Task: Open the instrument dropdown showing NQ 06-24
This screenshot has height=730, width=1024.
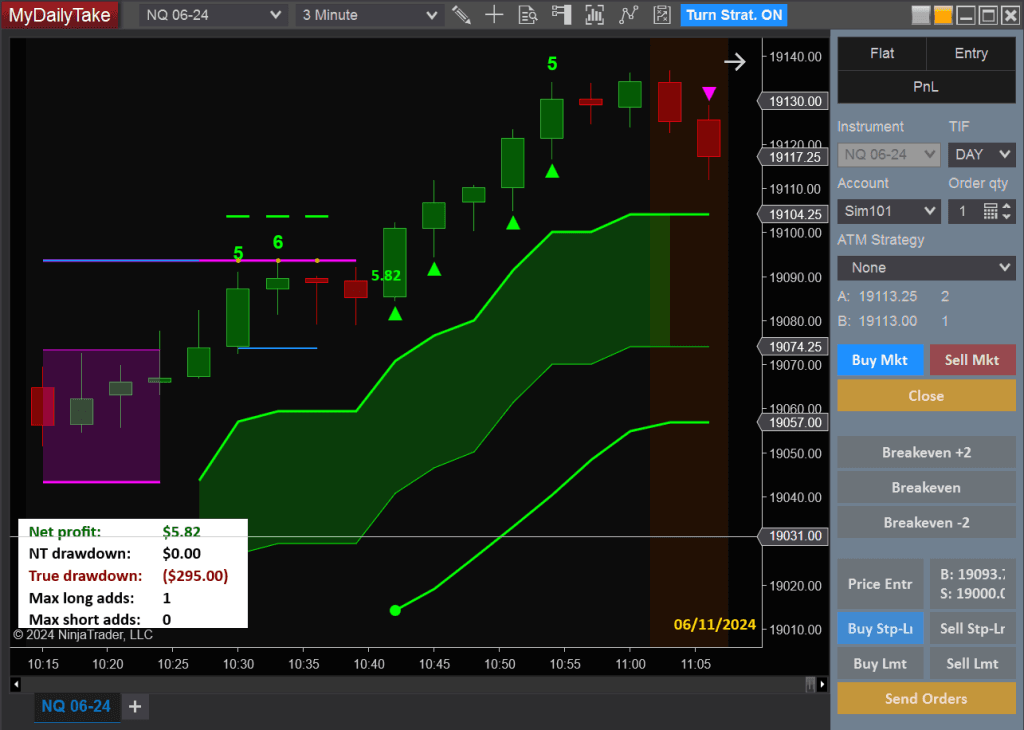Action: point(210,15)
